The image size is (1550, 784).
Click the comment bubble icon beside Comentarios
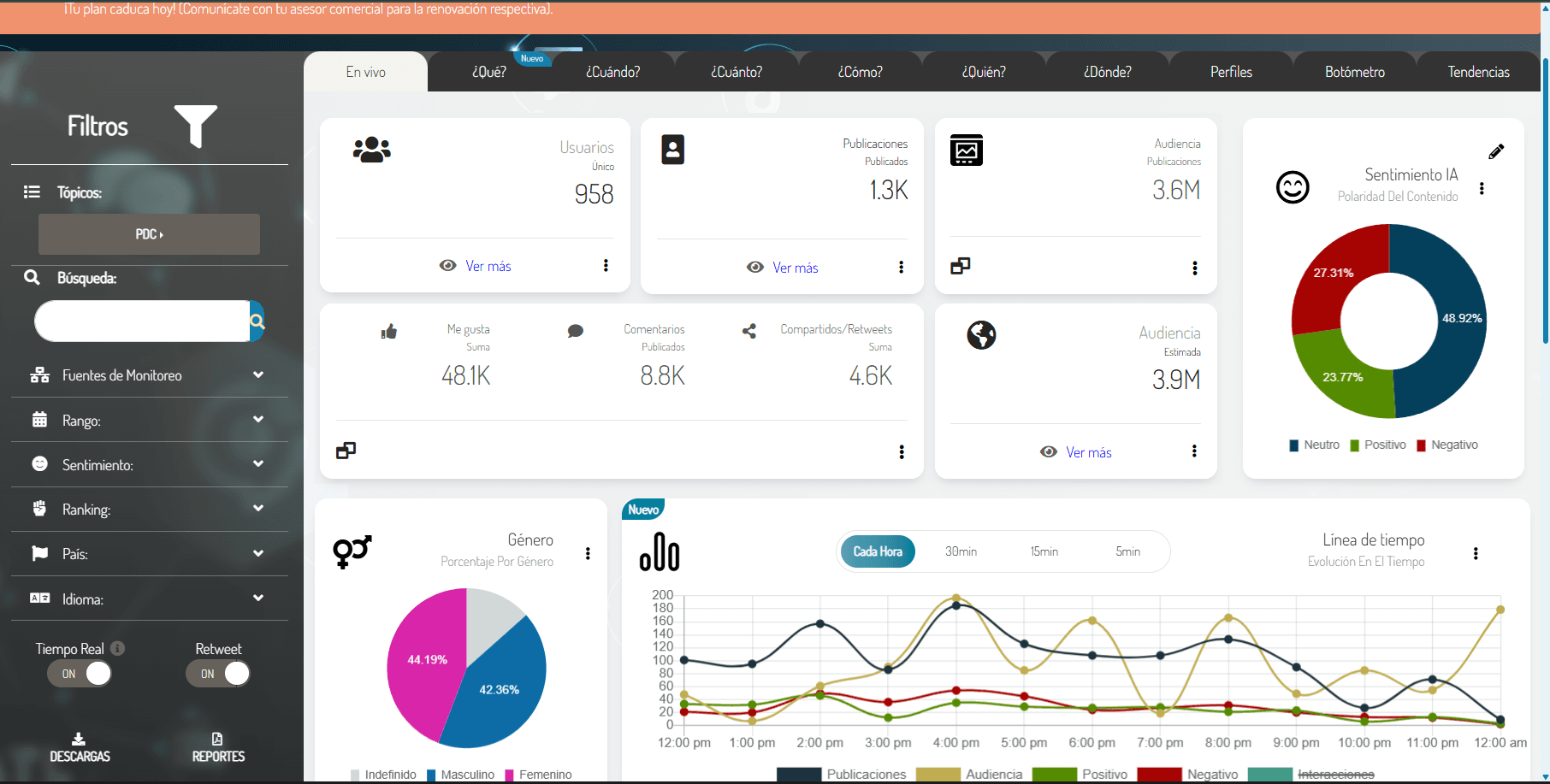[x=575, y=331]
